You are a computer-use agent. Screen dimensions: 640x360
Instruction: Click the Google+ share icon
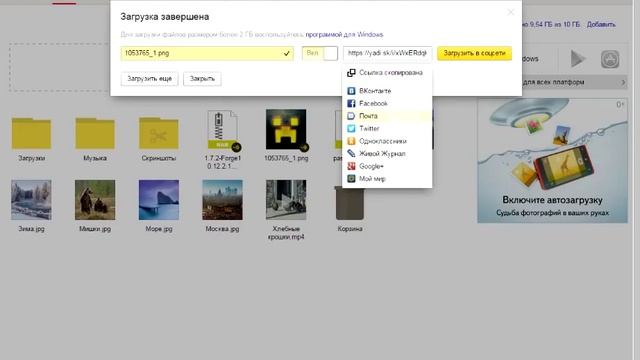point(351,166)
